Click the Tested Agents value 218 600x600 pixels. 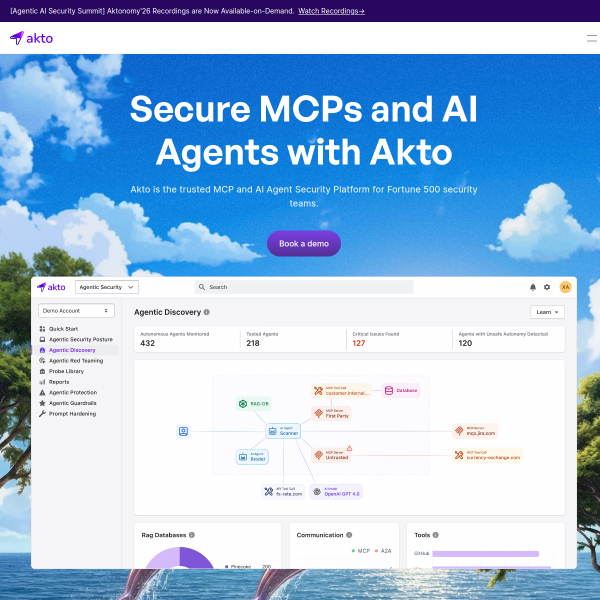[253, 343]
